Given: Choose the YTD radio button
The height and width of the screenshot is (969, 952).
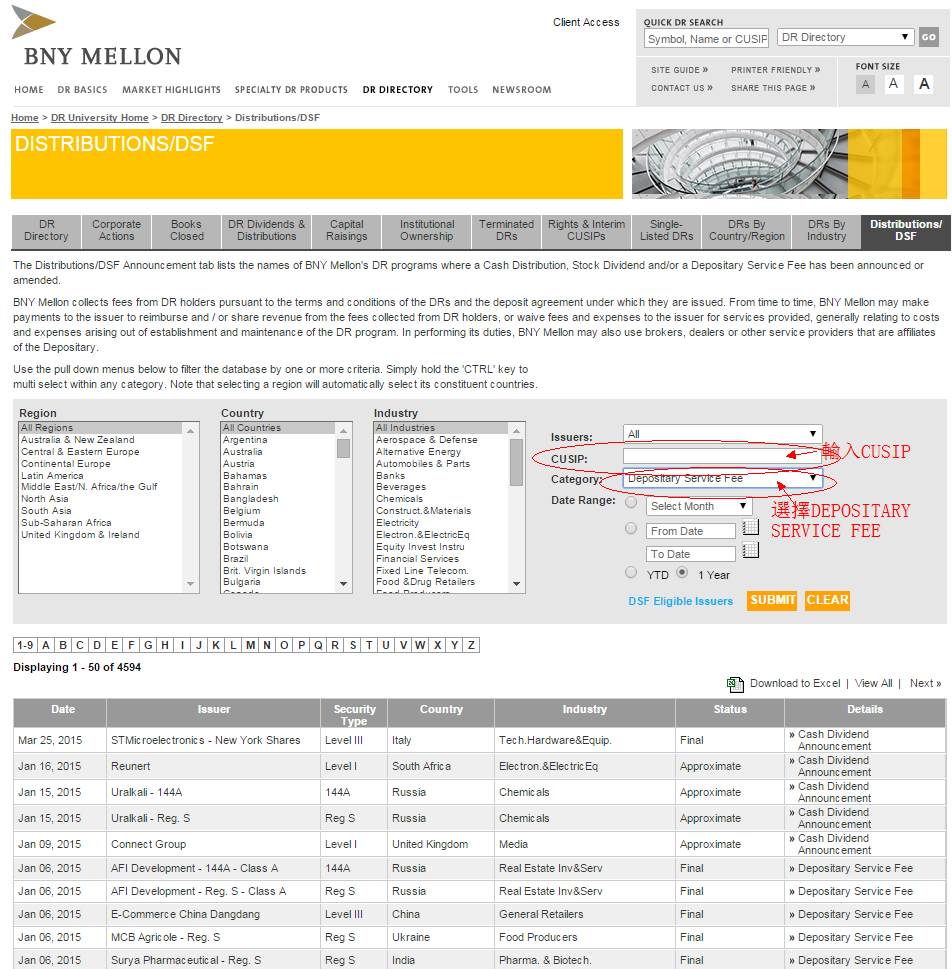Looking at the screenshot, I should [x=631, y=572].
